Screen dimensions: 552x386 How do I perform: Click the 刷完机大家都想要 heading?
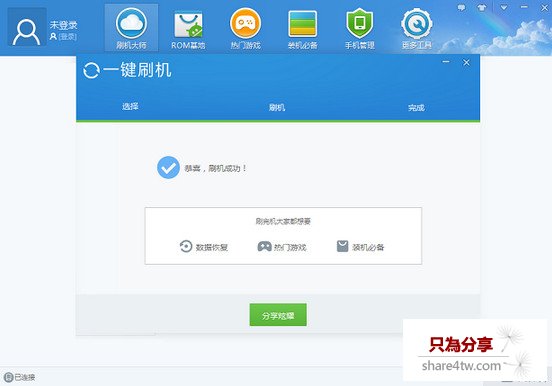(283, 221)
